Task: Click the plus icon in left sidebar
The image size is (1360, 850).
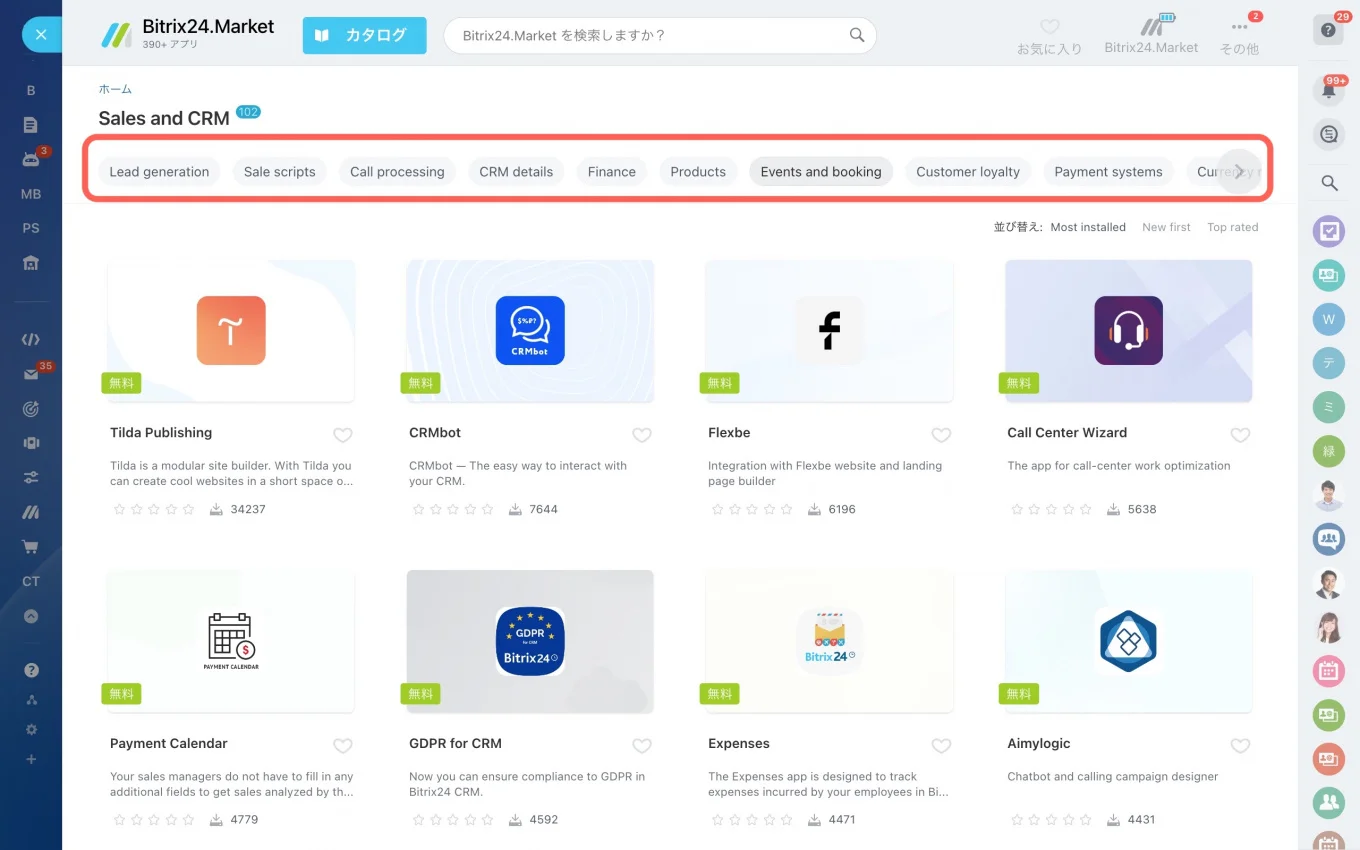Action: 31,760
